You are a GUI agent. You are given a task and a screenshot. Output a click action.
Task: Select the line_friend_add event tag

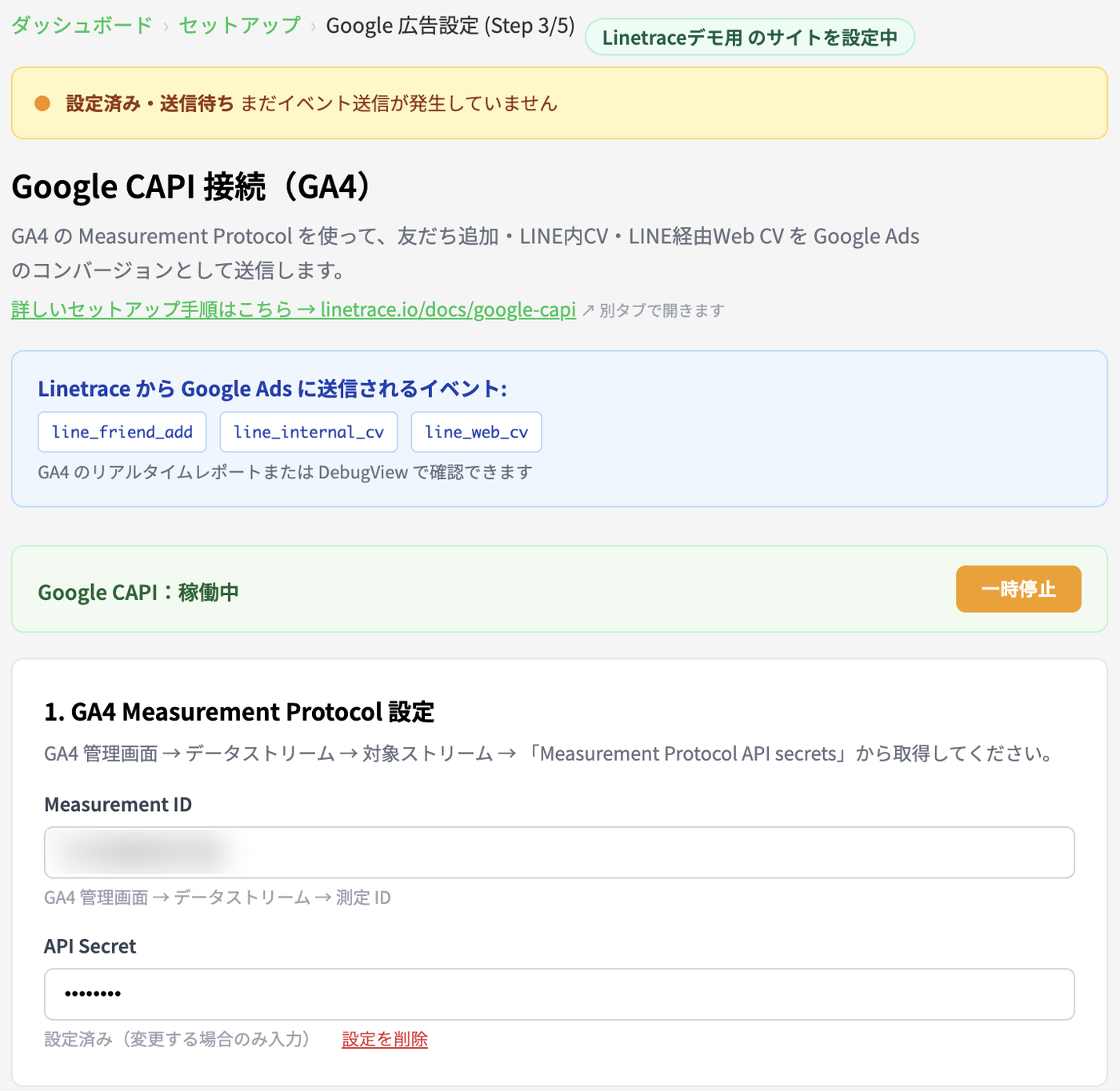122,432
